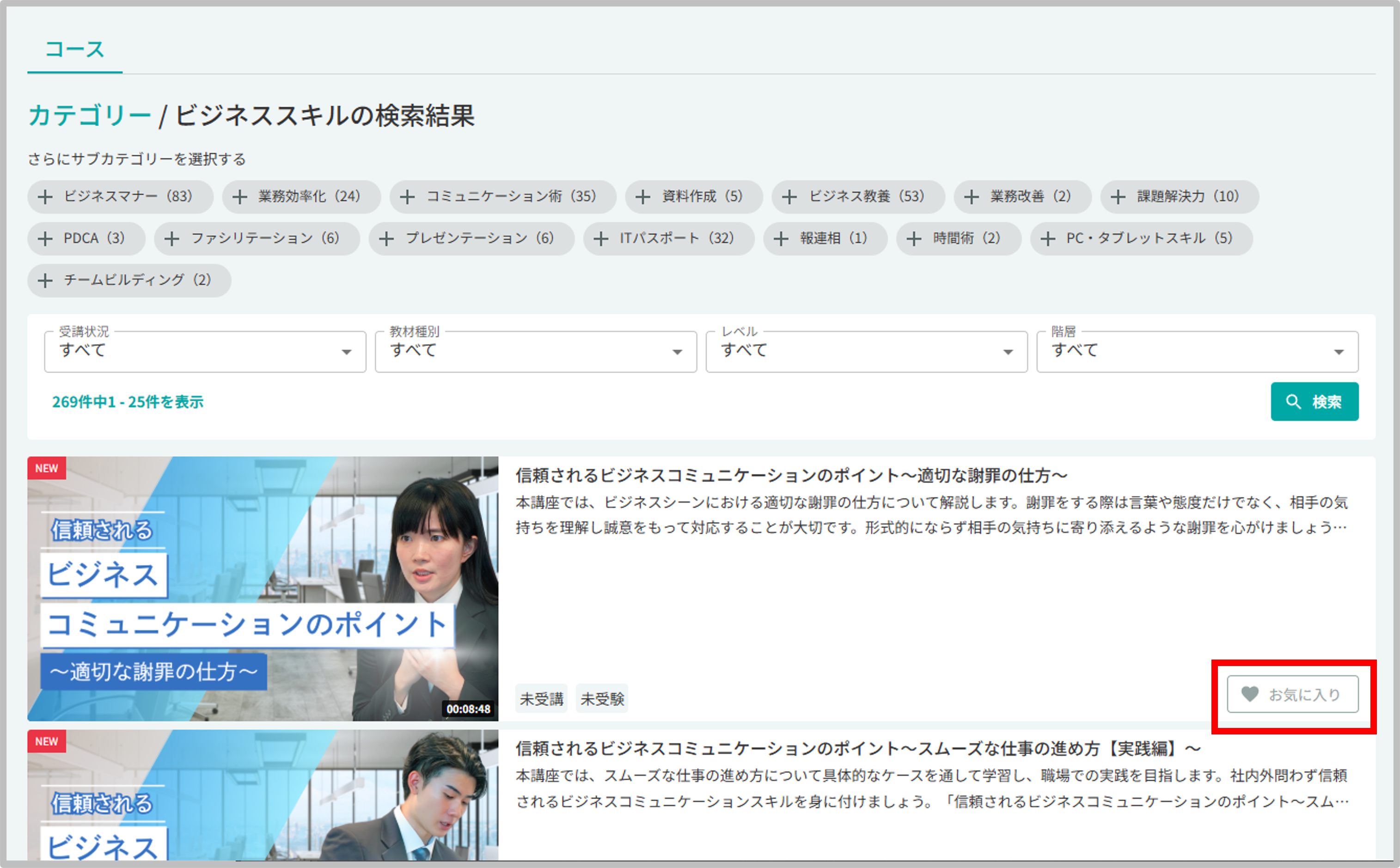
Task: Open the レベル dropdown
Action: [x=866, y=351]
